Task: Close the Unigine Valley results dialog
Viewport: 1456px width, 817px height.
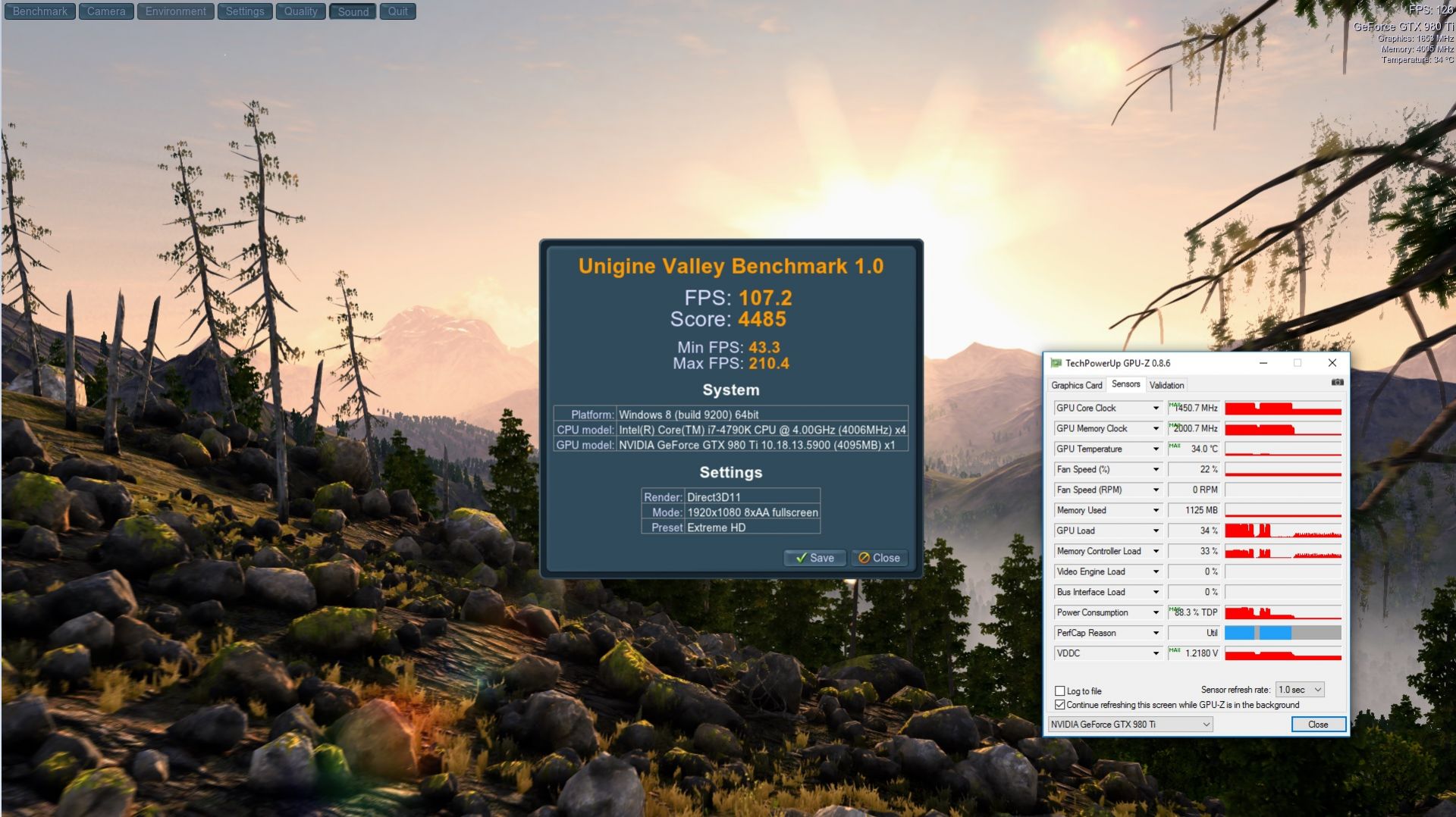Action: (x=879, y=558)
